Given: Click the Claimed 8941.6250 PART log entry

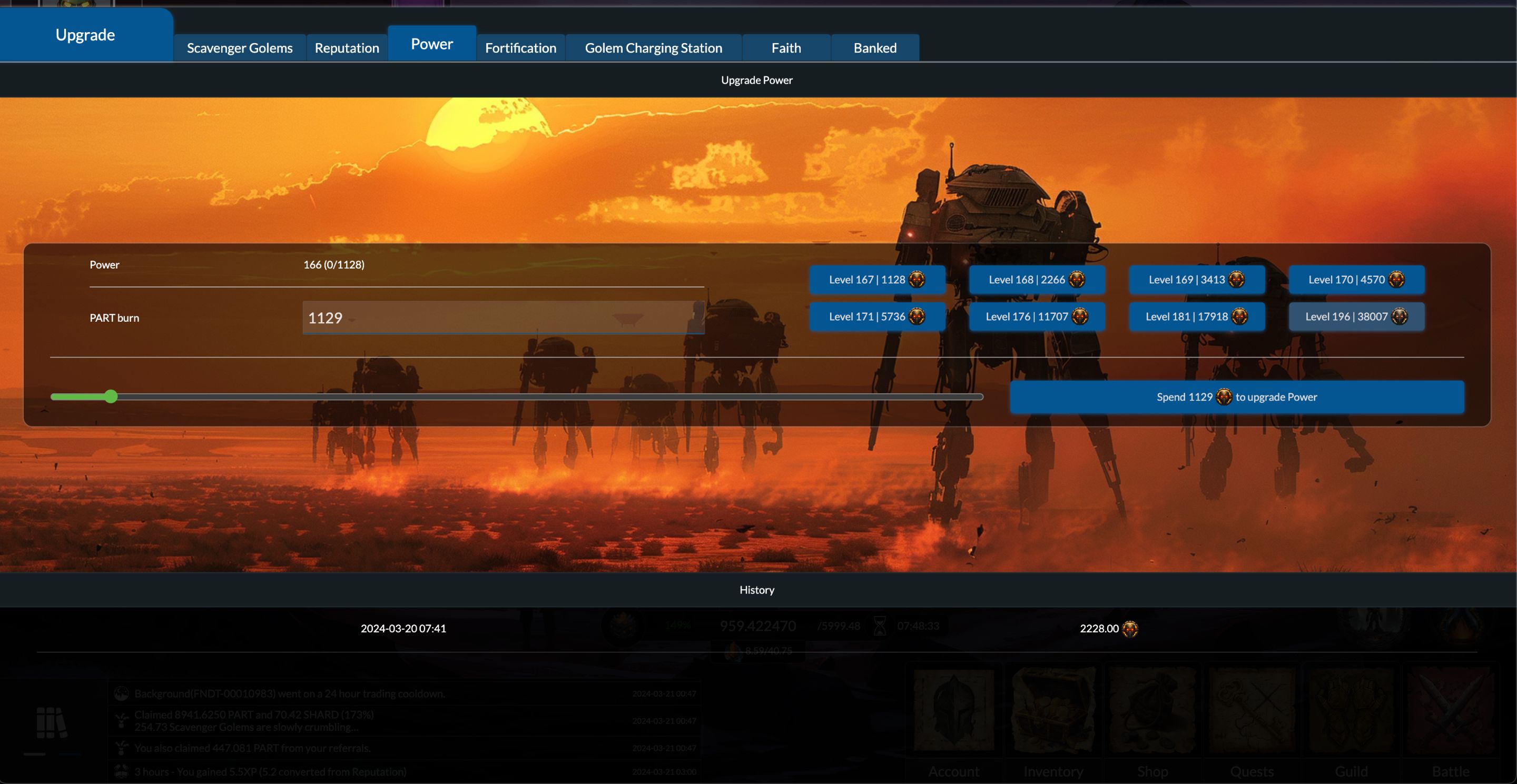Looking at the screenshot, I should pos(404,721).
